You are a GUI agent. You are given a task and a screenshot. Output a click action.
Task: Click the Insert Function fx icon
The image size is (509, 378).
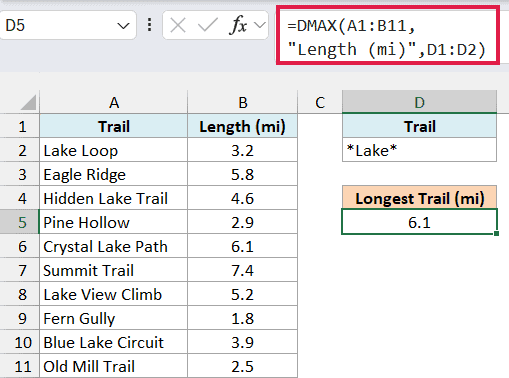click(x=238, y=25)
